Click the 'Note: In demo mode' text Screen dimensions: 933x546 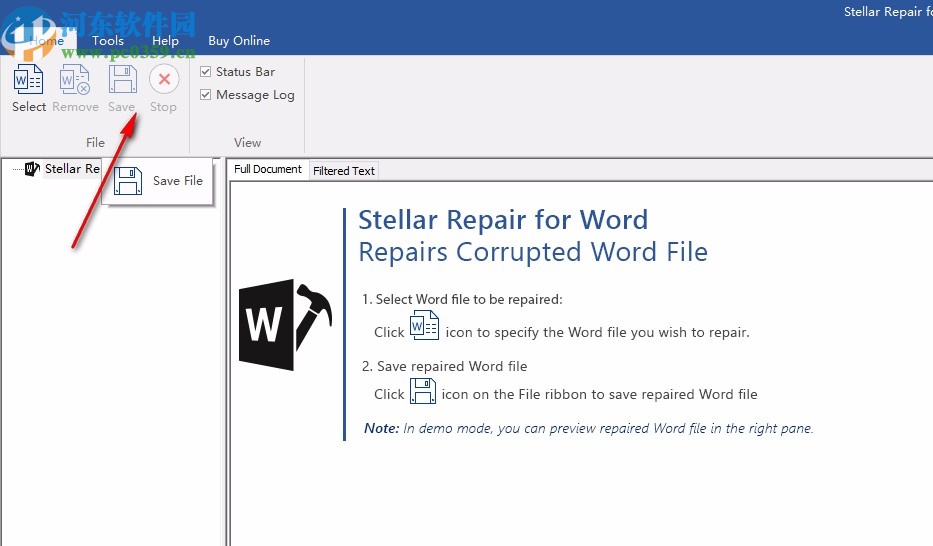[x=588, y=428]
